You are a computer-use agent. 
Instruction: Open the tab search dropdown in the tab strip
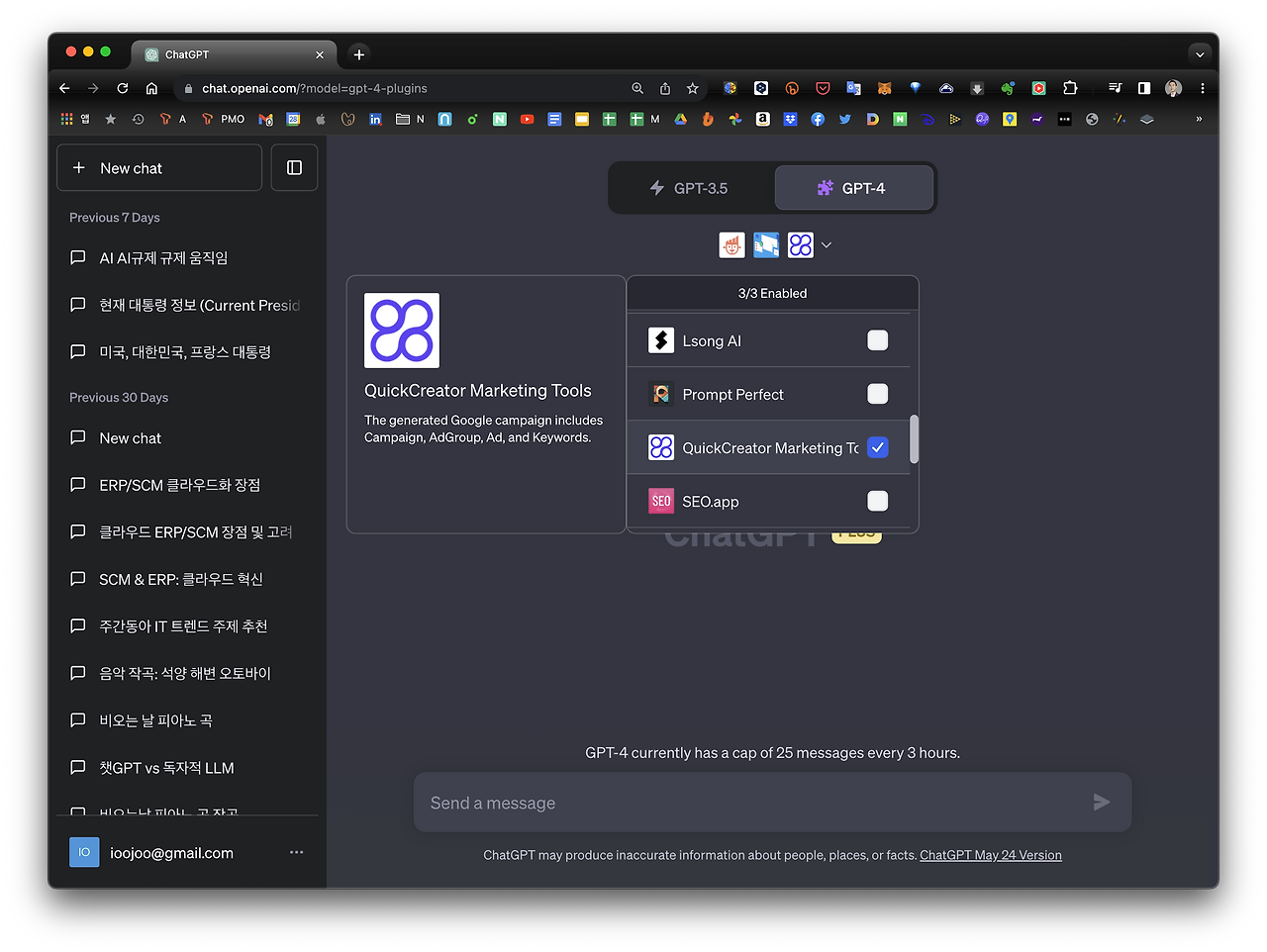pos(1200,54)
